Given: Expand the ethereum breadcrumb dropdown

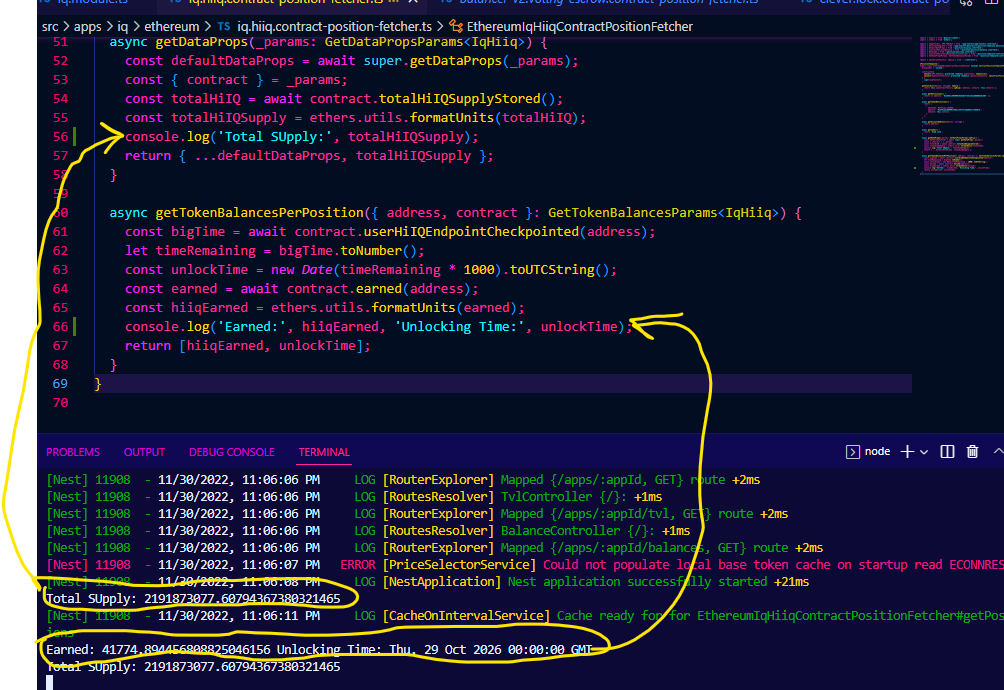Looking at the screenshot, I should click(168, 27).
